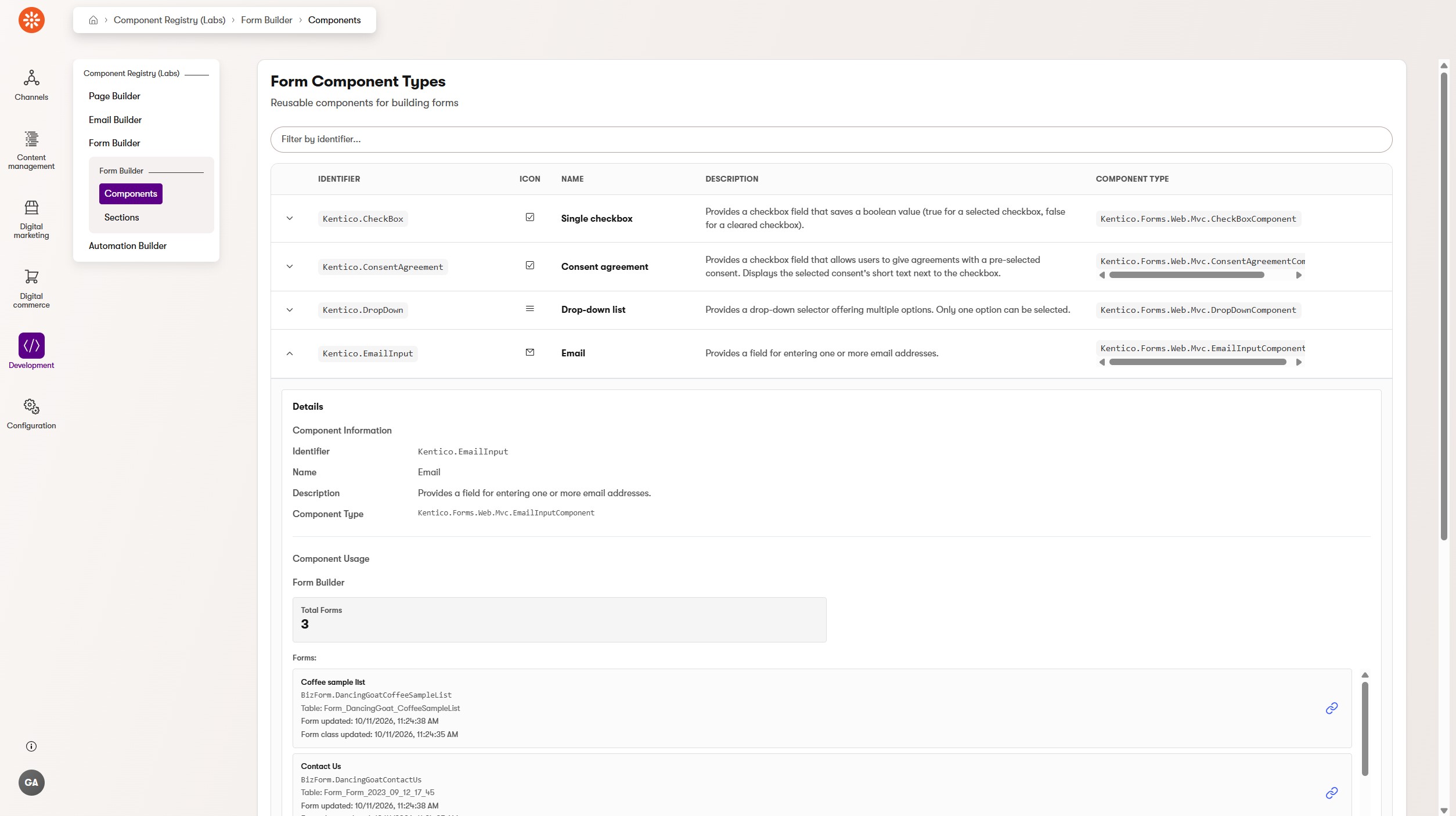Select Form Builder in registry menu
The image size is (1456, 816).
coord(114,143)
